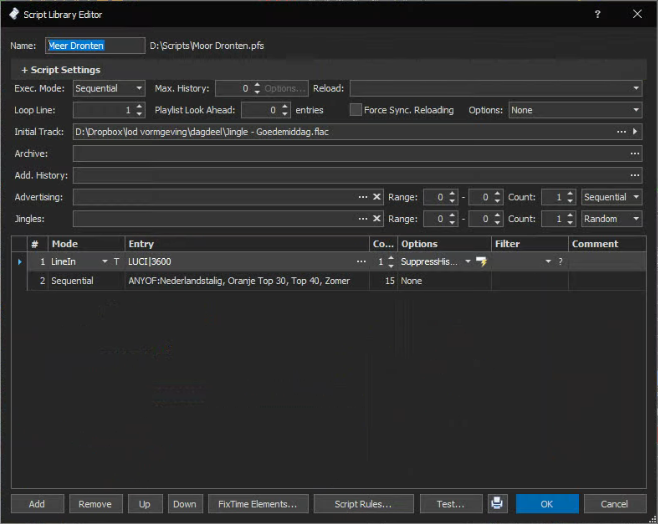Click the Add button
This screenshot has width=658, height=524.
(37, 503)
